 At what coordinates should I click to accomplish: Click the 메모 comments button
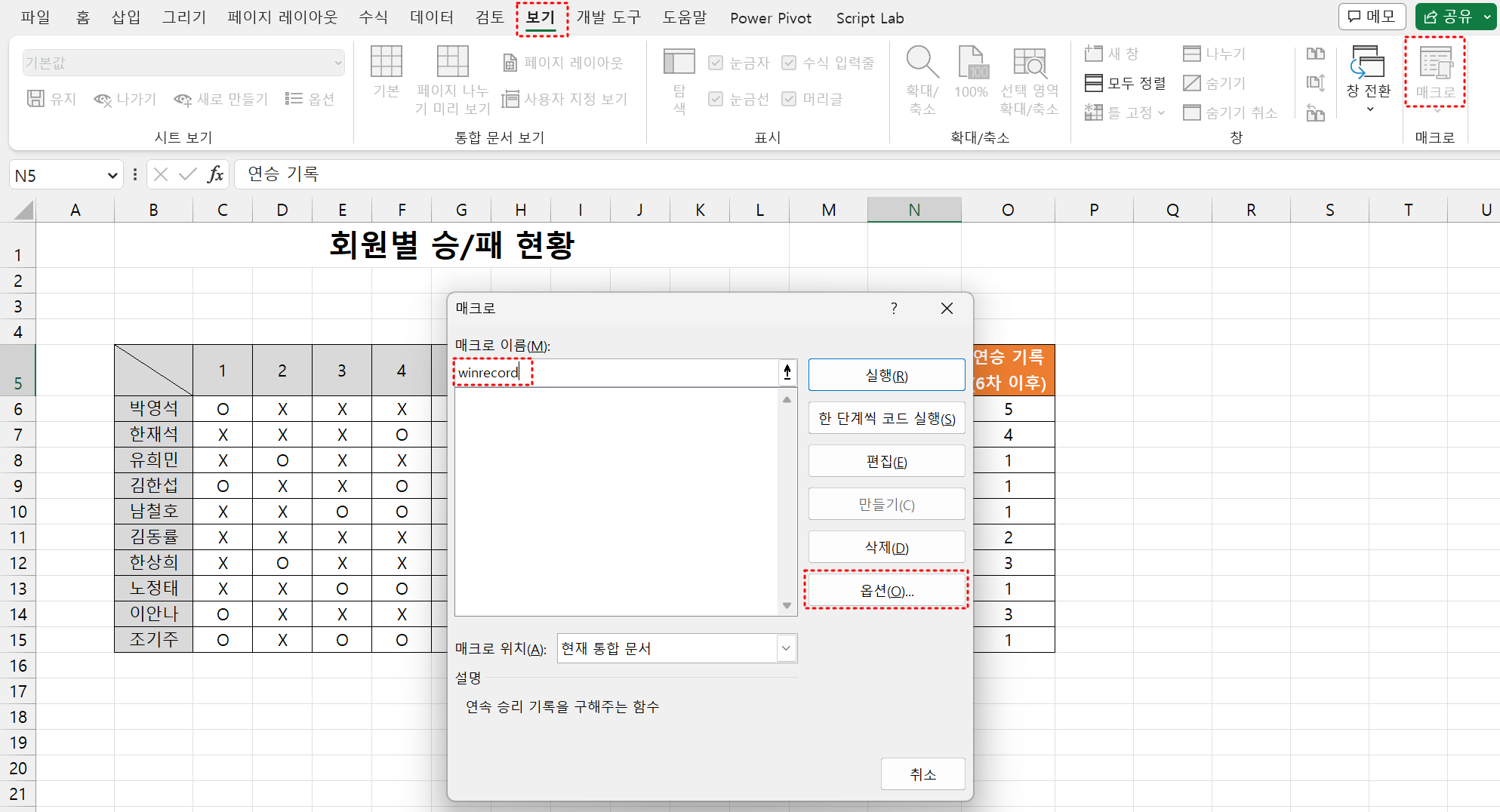tap(1372, 16)
